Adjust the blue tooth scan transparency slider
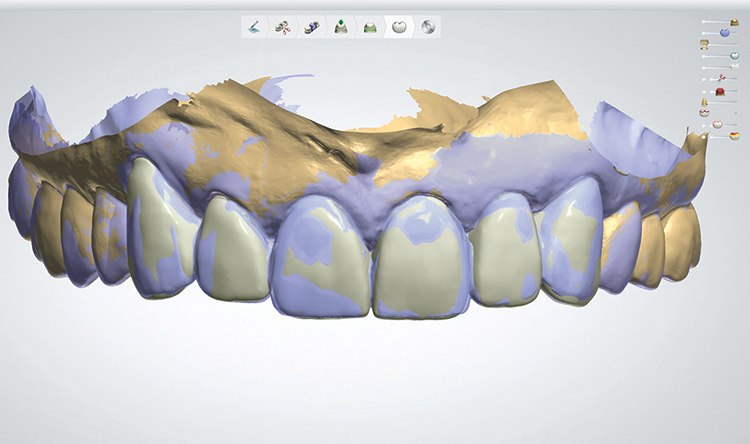The image size is (750, 444). 725,33
